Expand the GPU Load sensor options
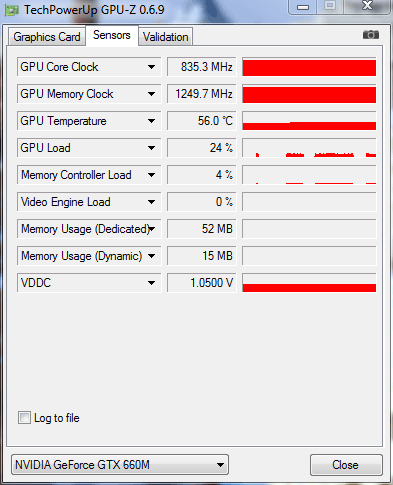393x485 pixels. pos(151,148)
